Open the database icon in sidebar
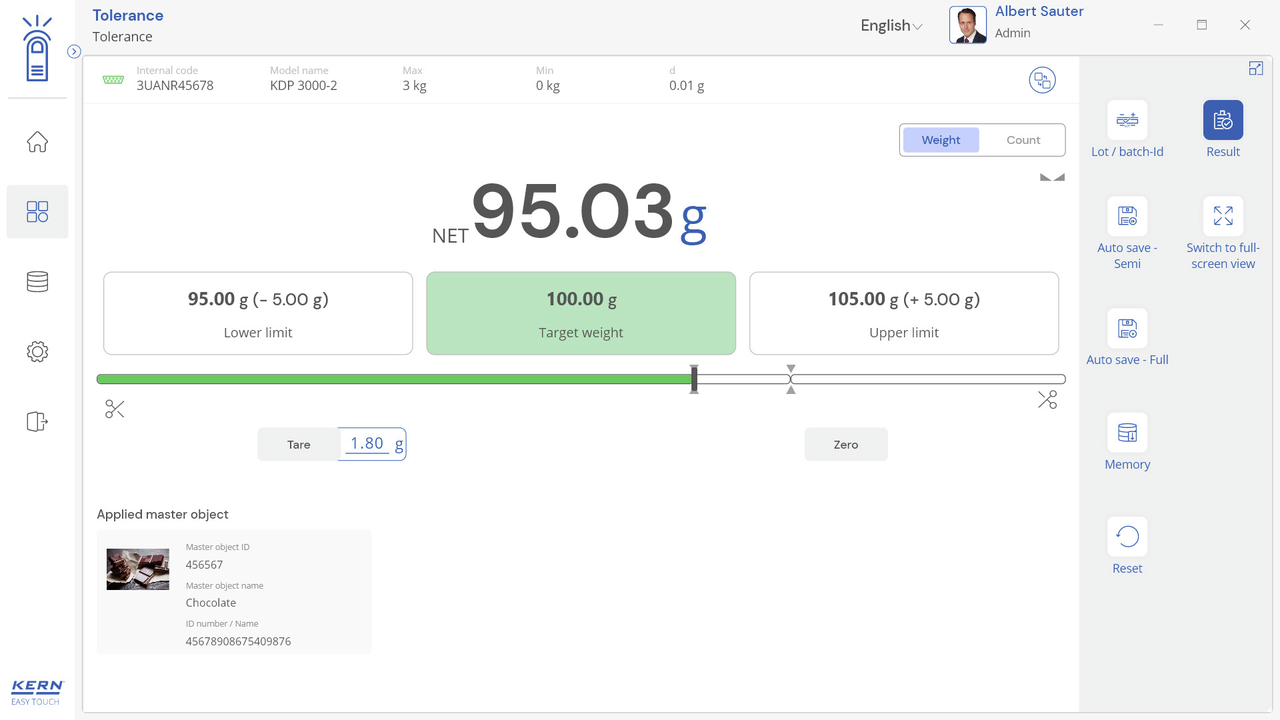 click(37, 282)
